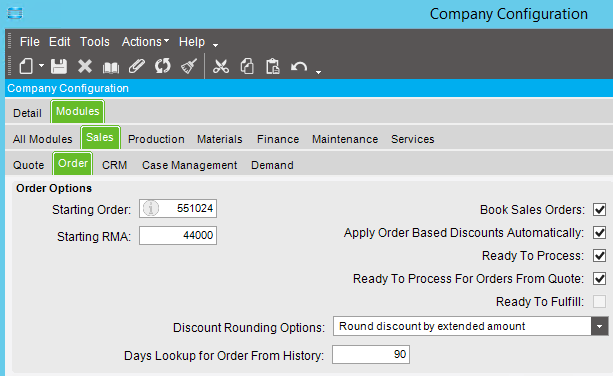Click the Undo arrow toolbar icon
Screen dimensions: 613x376
[299, 67]
